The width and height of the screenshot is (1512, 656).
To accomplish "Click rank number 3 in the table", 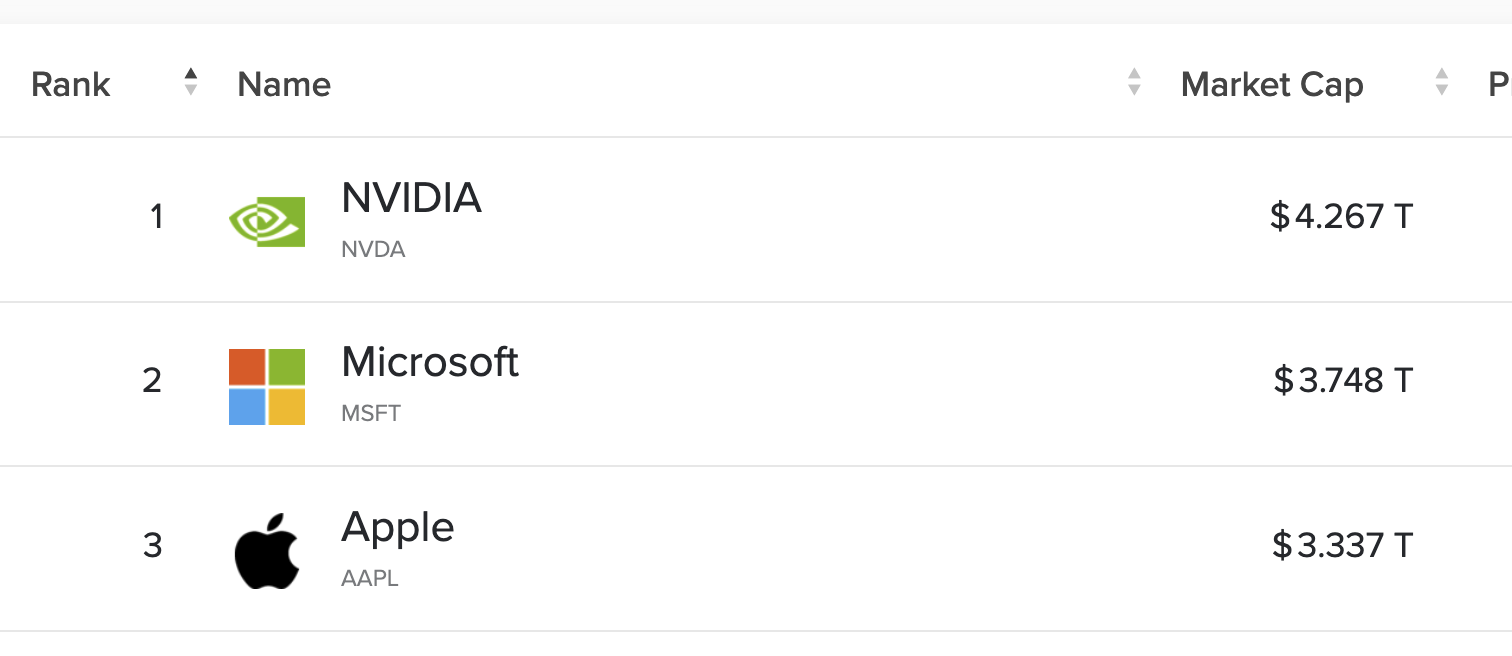I will 152,546.
